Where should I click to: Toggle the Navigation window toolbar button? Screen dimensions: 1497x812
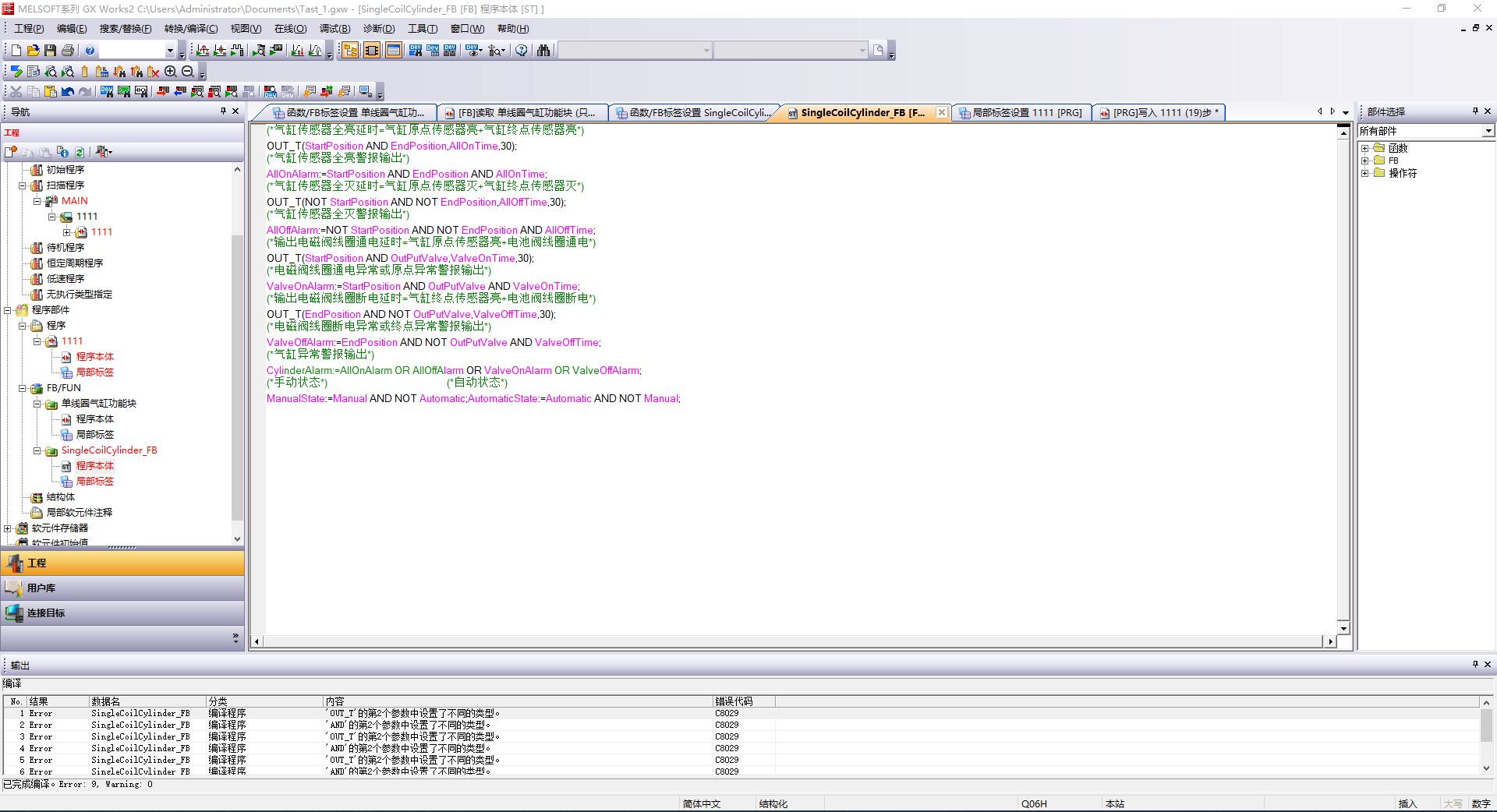(x=350, y=51)
